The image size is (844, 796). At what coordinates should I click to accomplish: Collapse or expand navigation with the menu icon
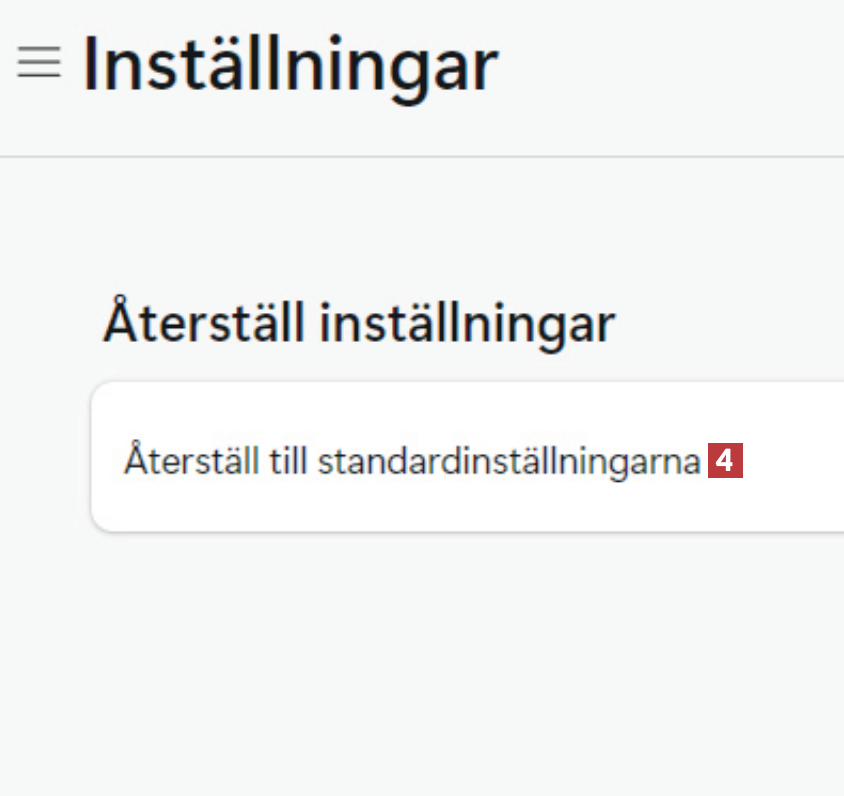pos(39,62)
